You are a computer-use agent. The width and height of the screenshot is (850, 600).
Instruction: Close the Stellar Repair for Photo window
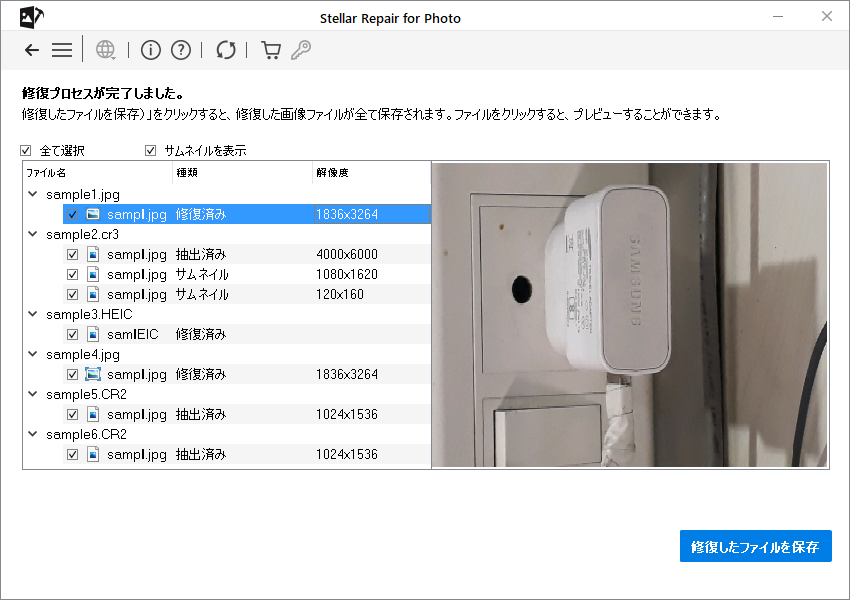click(826, 16)
